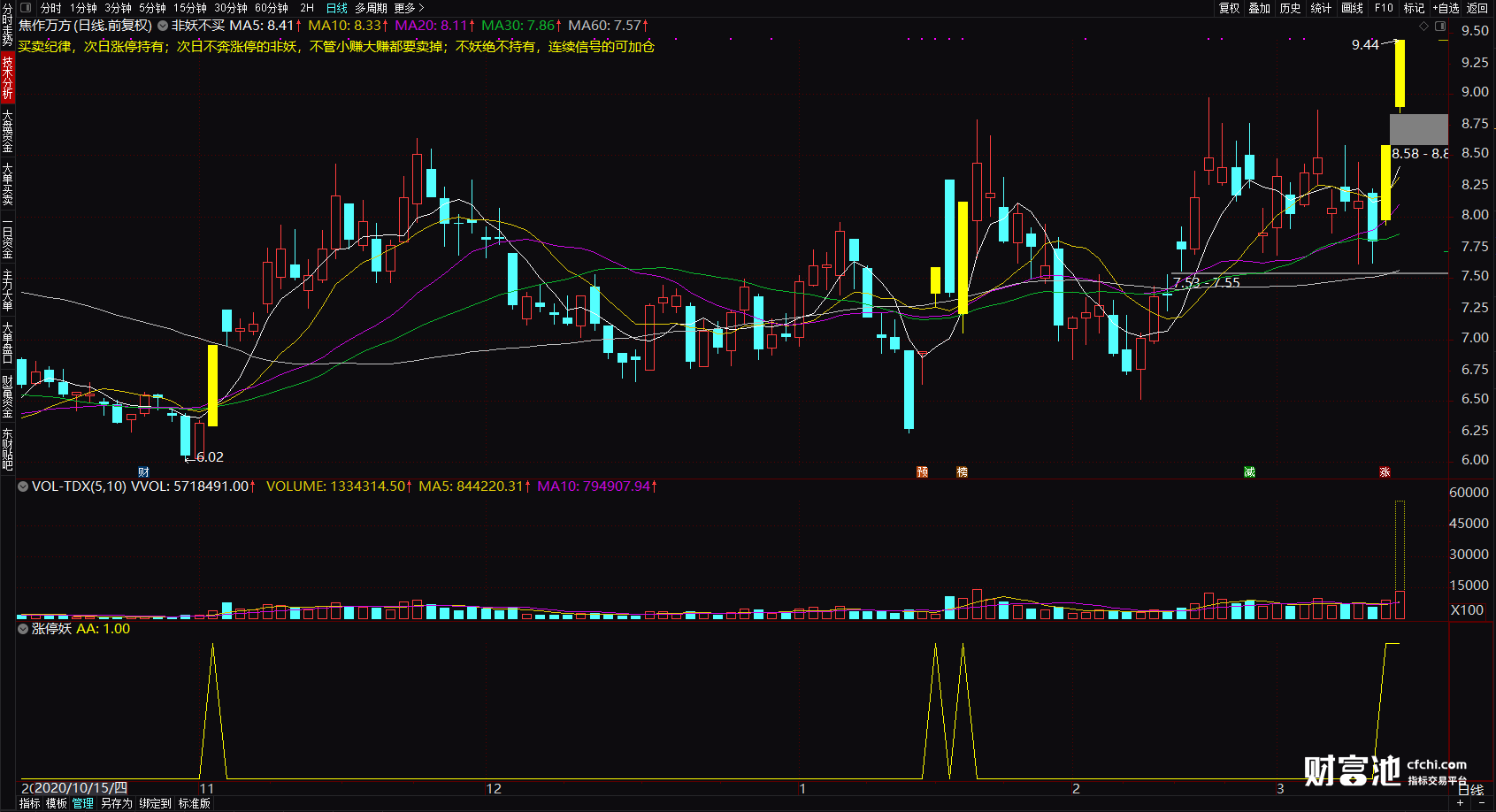This screenshot has width=1496, height=812.
Task: Select the 5分钟 period
Action: (152, 8)
